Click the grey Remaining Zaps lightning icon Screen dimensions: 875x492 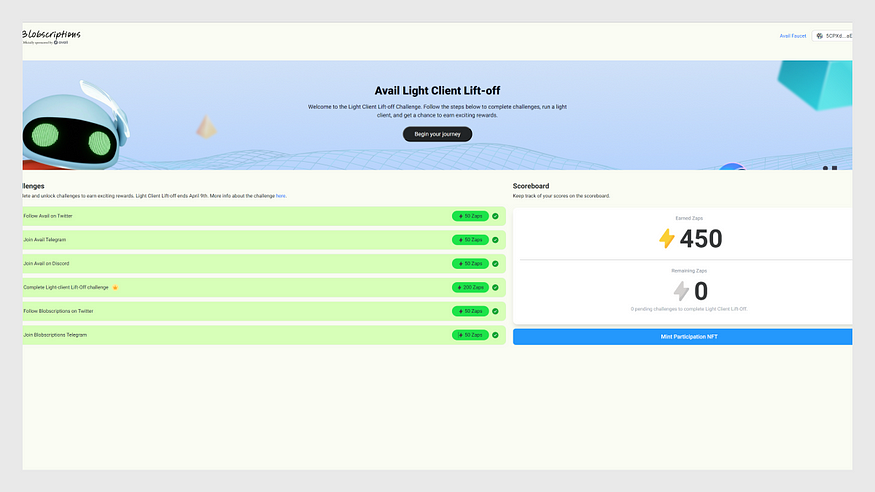(x=681, y=291)
